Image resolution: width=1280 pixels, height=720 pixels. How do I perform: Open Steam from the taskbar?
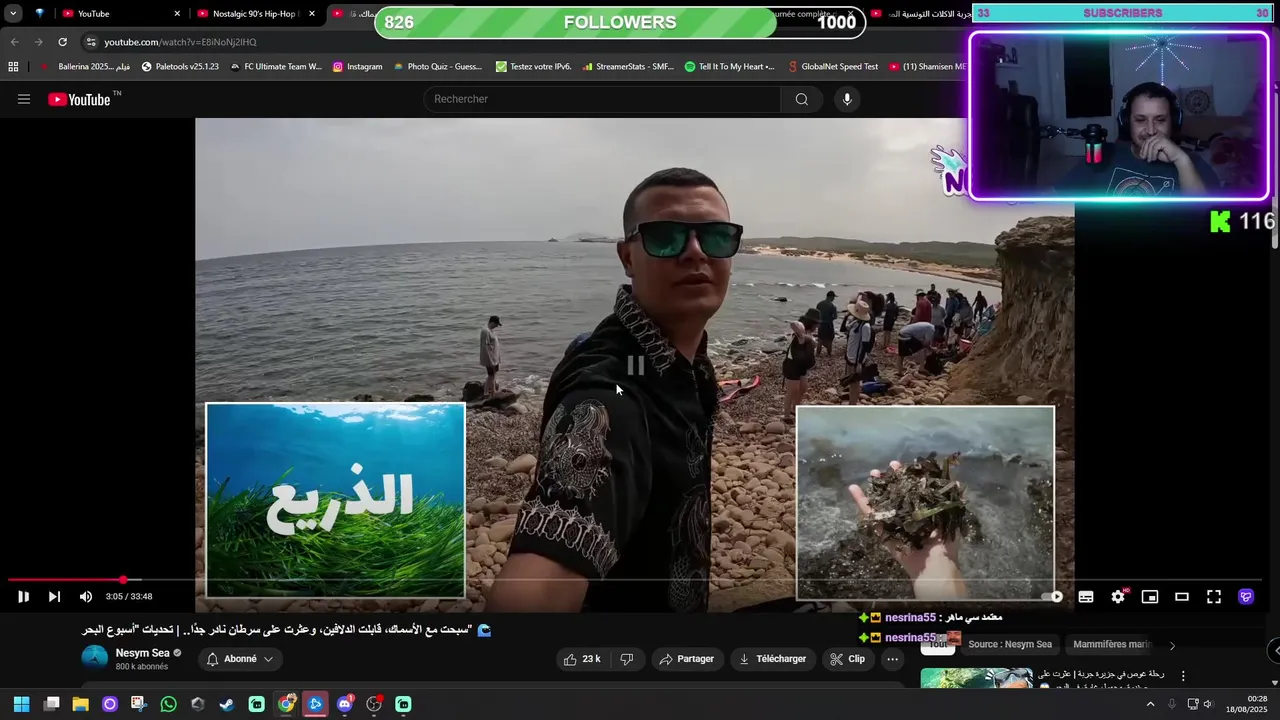click(227, 704)
